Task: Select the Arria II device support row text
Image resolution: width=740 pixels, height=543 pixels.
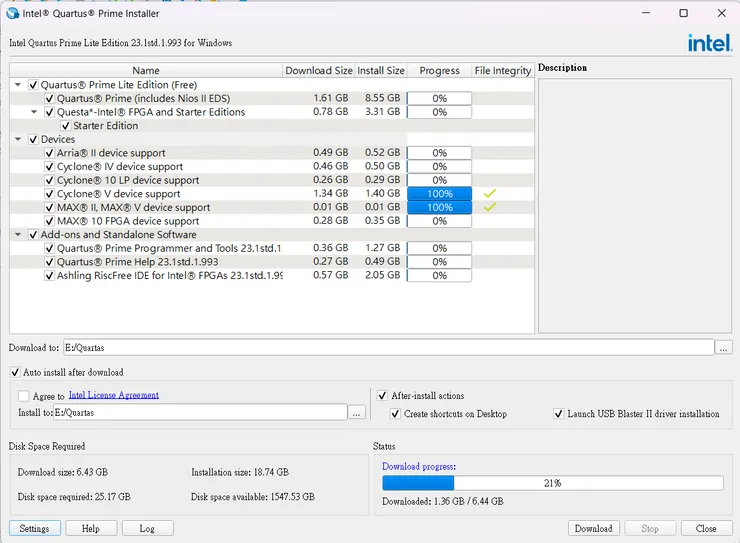Action: pyautogui.click(x=111, y=153)
